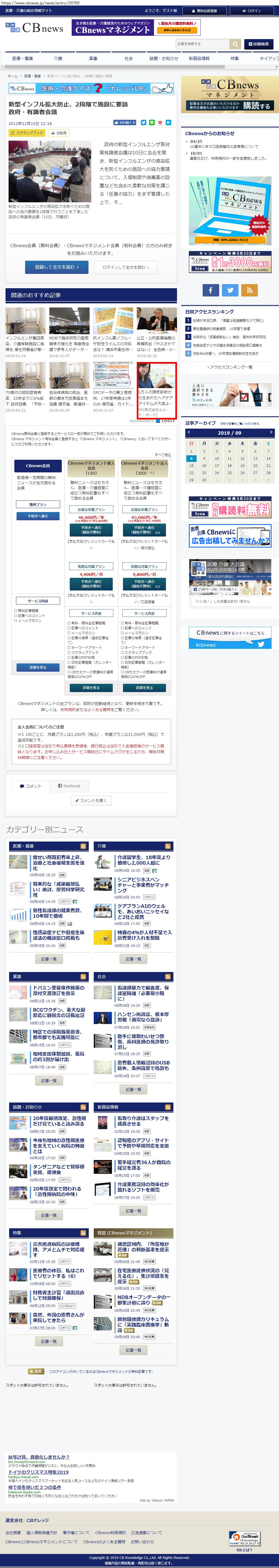Click ナレッジUP quiz banner above article
This screenshot has width=279, height=1568.
tap(91, 88)
